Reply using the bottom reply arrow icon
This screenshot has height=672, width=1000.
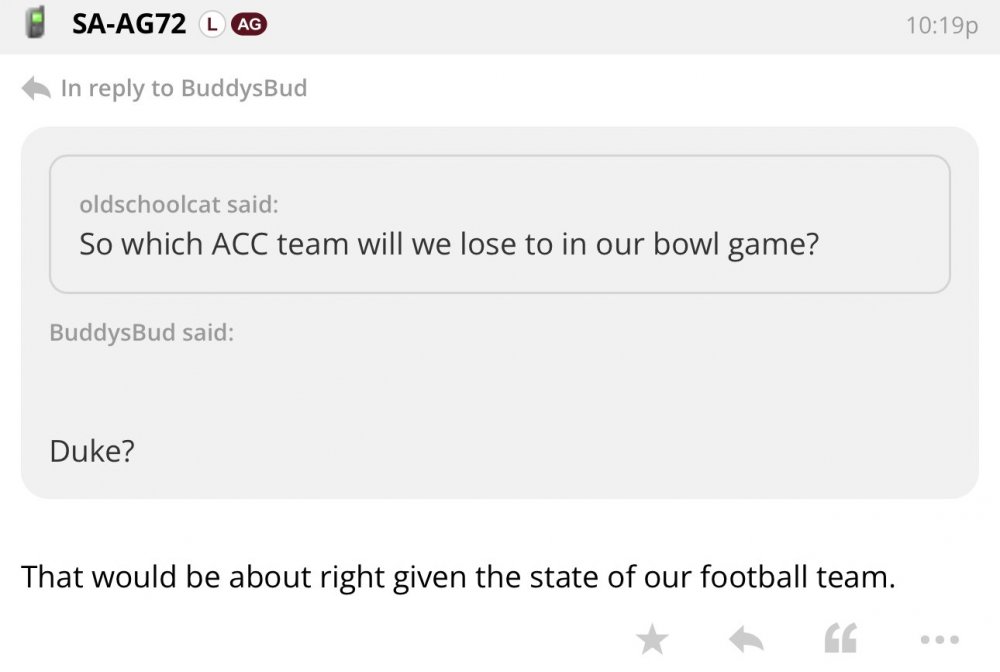(x=746, y=639)
